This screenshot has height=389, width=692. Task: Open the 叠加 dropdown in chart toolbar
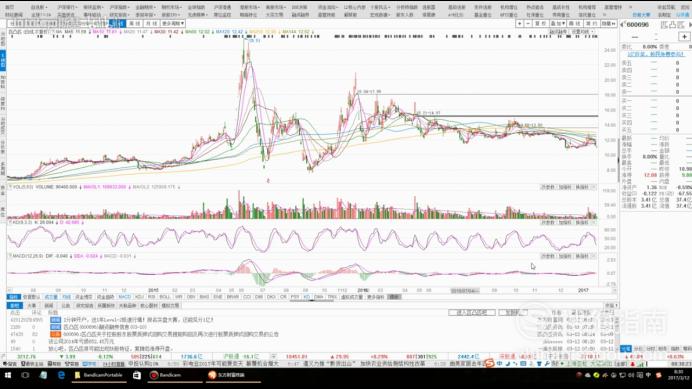[558, 23]
